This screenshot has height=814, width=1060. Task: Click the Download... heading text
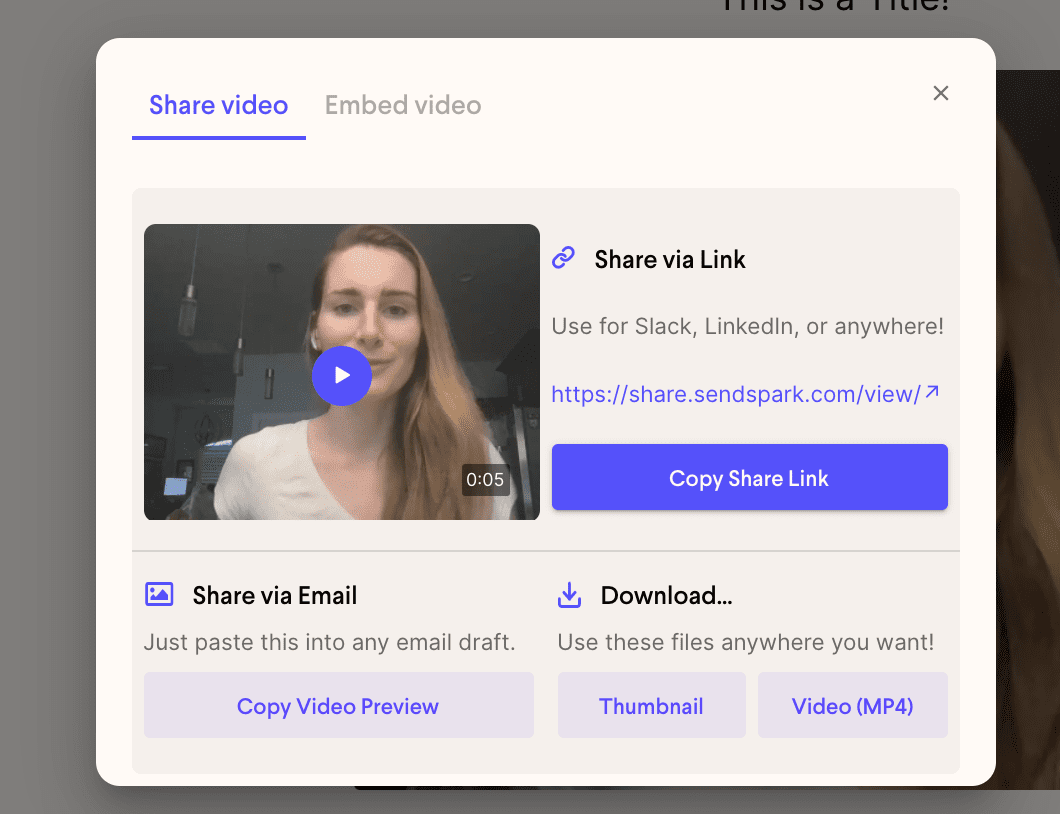point(666,595)
